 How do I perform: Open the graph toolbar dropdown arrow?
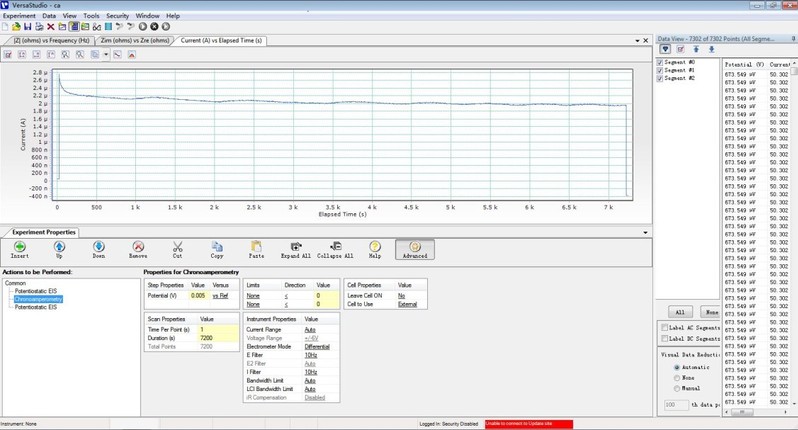[106, 53]
